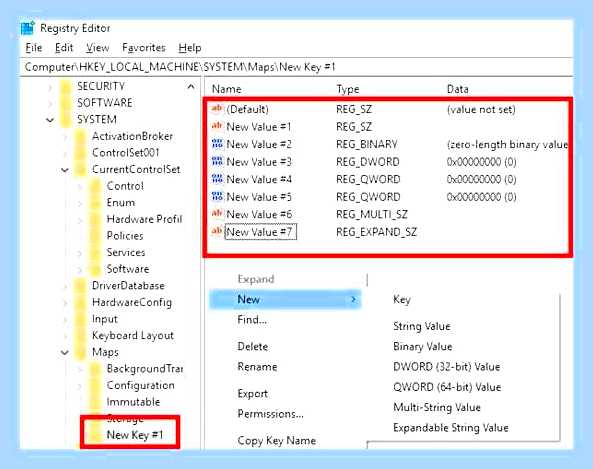Collapse the CurrentControlSet node
Viewport: 593px width, 469px height.
point(65,170)
